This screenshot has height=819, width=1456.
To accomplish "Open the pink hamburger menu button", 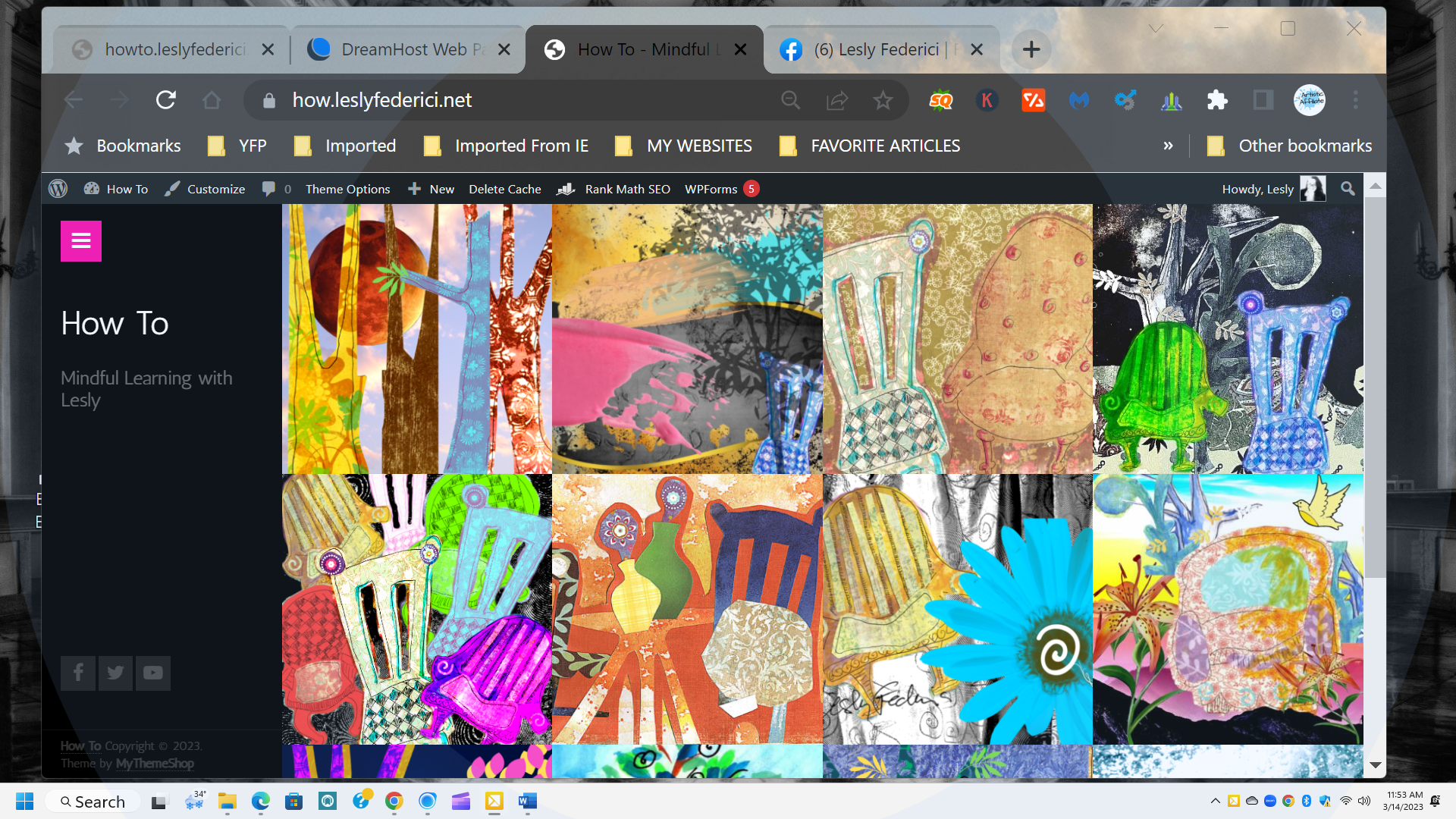I will (x=81, y=241).
